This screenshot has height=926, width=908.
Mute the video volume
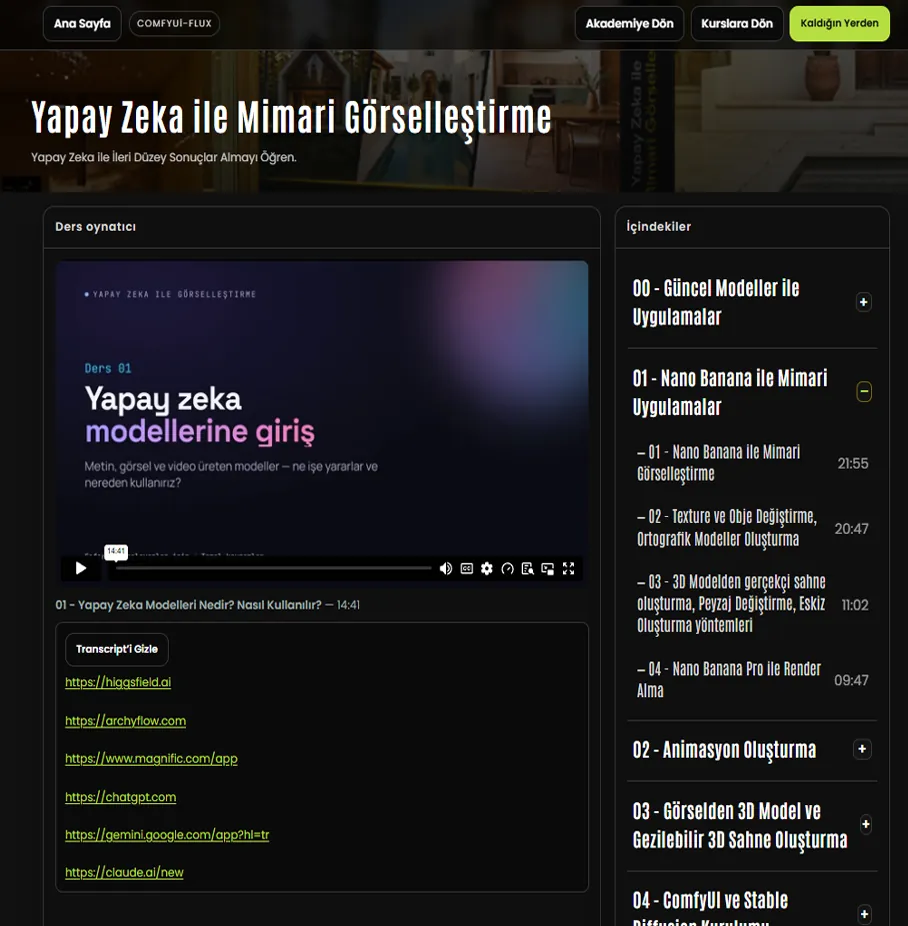pos(446,568)
